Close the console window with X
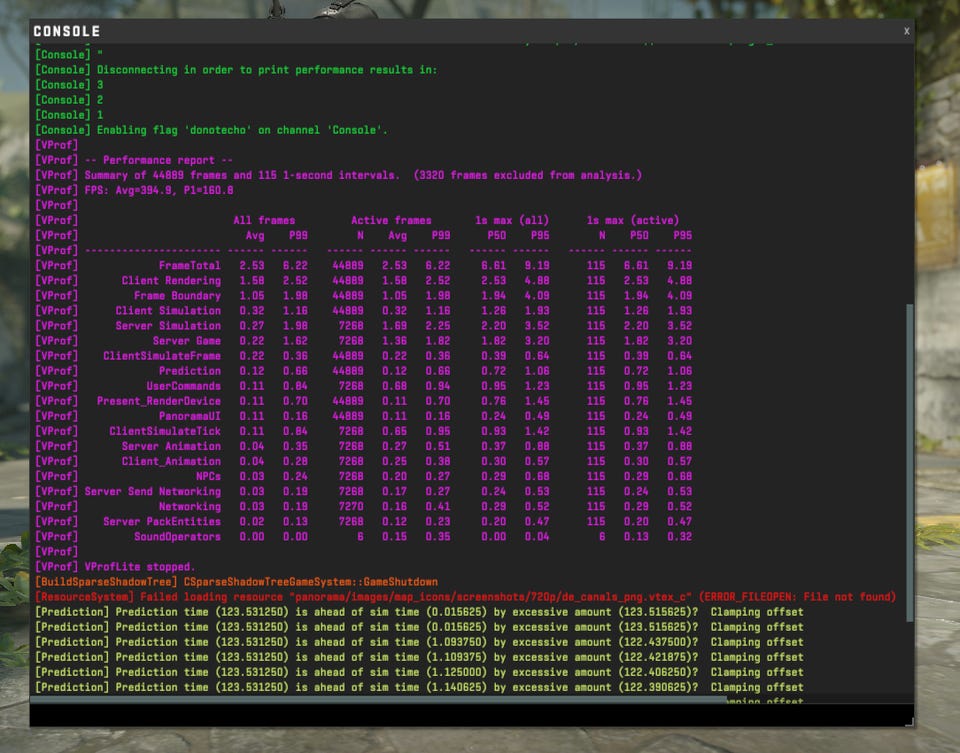Screen dimensions: 960x753 click(906, 31)
